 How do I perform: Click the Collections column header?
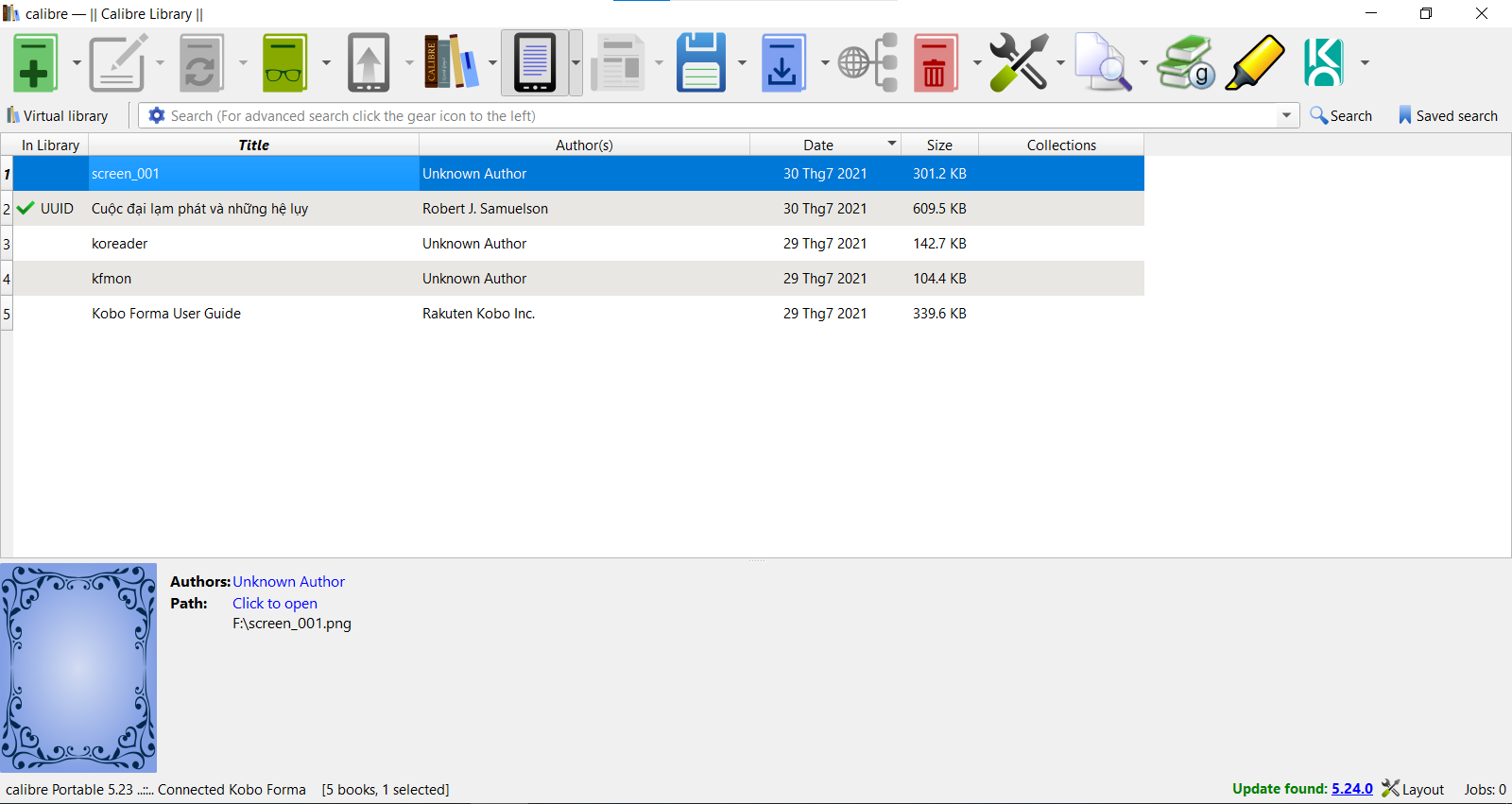[1061, 145]
